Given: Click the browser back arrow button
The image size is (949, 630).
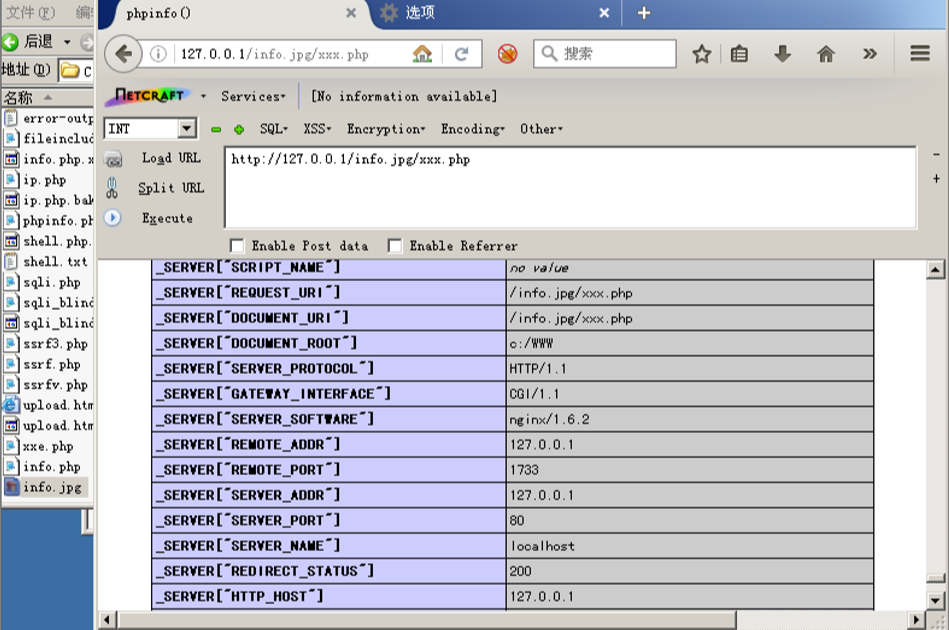Looking at the screenshot, I should [x=123, y=54].
